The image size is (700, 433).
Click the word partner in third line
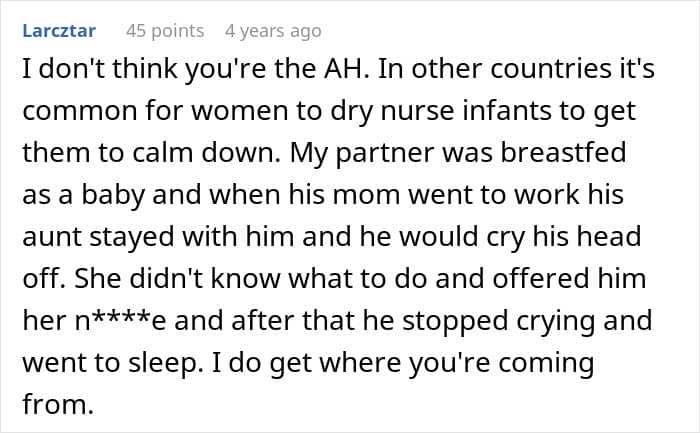point(384,153)
